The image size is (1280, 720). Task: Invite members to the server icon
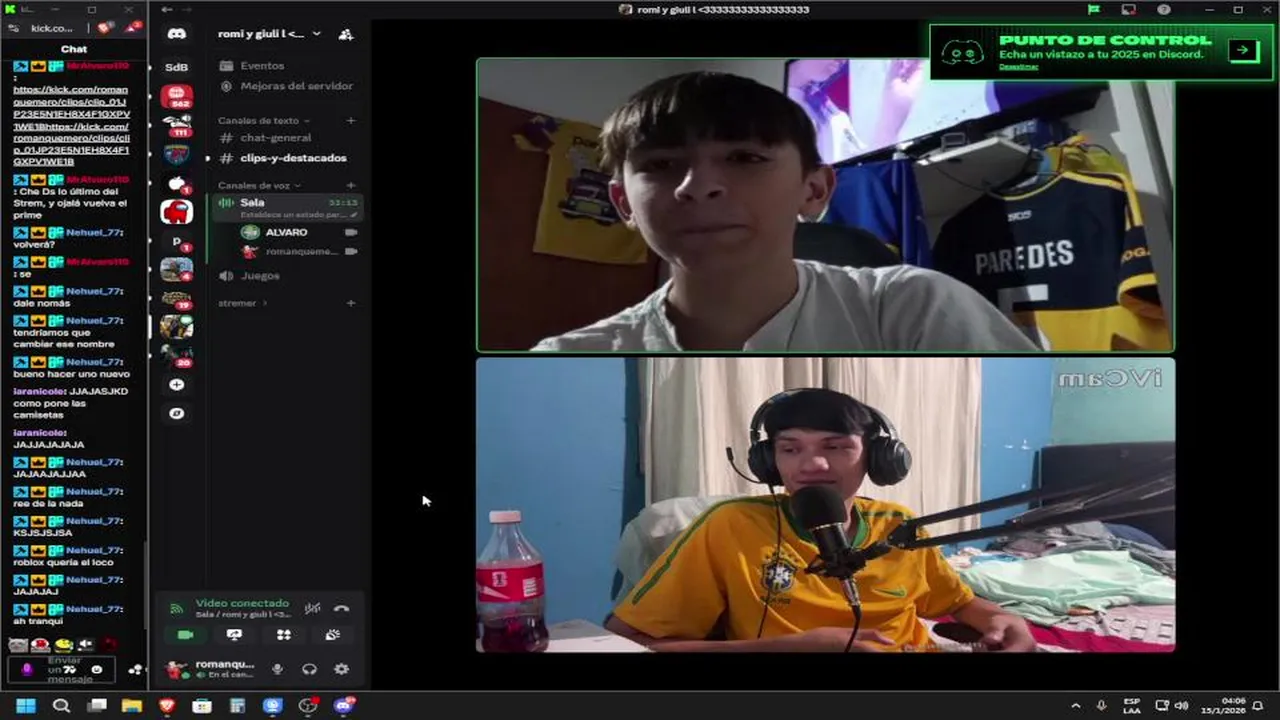(346, 34)
